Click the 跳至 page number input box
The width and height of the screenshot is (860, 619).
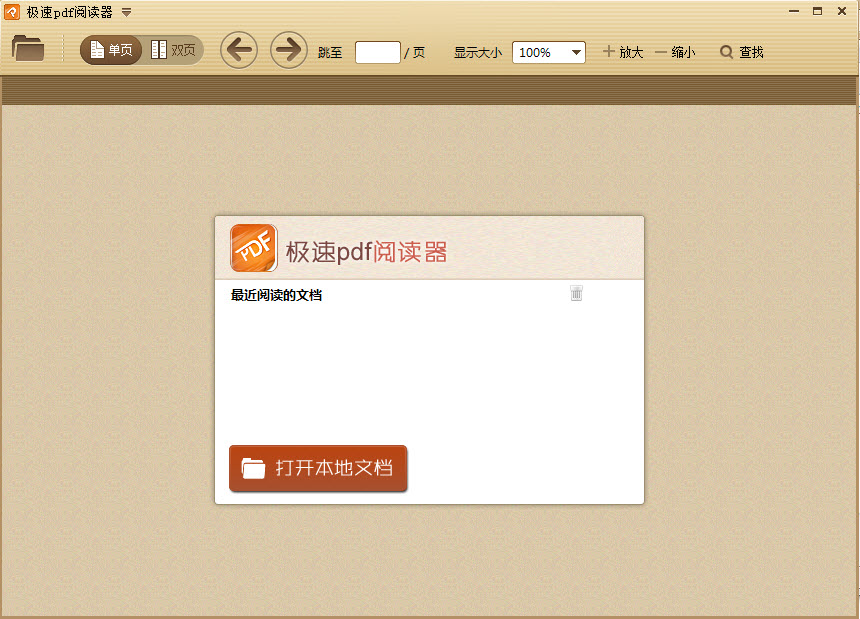pyautogui.click(x=377, y=52)
